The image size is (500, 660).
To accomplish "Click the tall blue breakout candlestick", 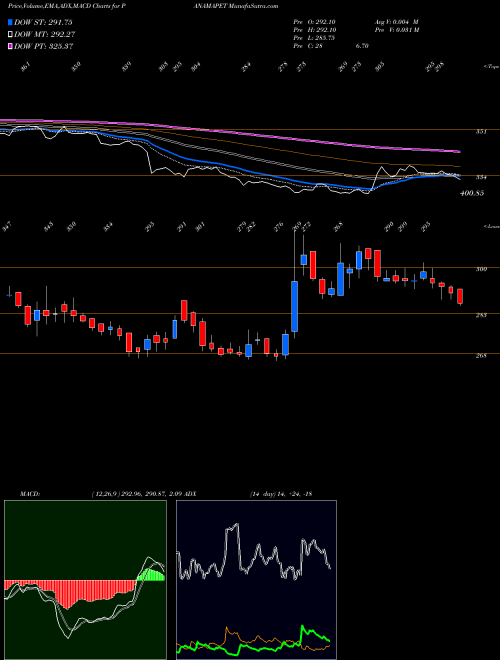I will click(295, 306).
